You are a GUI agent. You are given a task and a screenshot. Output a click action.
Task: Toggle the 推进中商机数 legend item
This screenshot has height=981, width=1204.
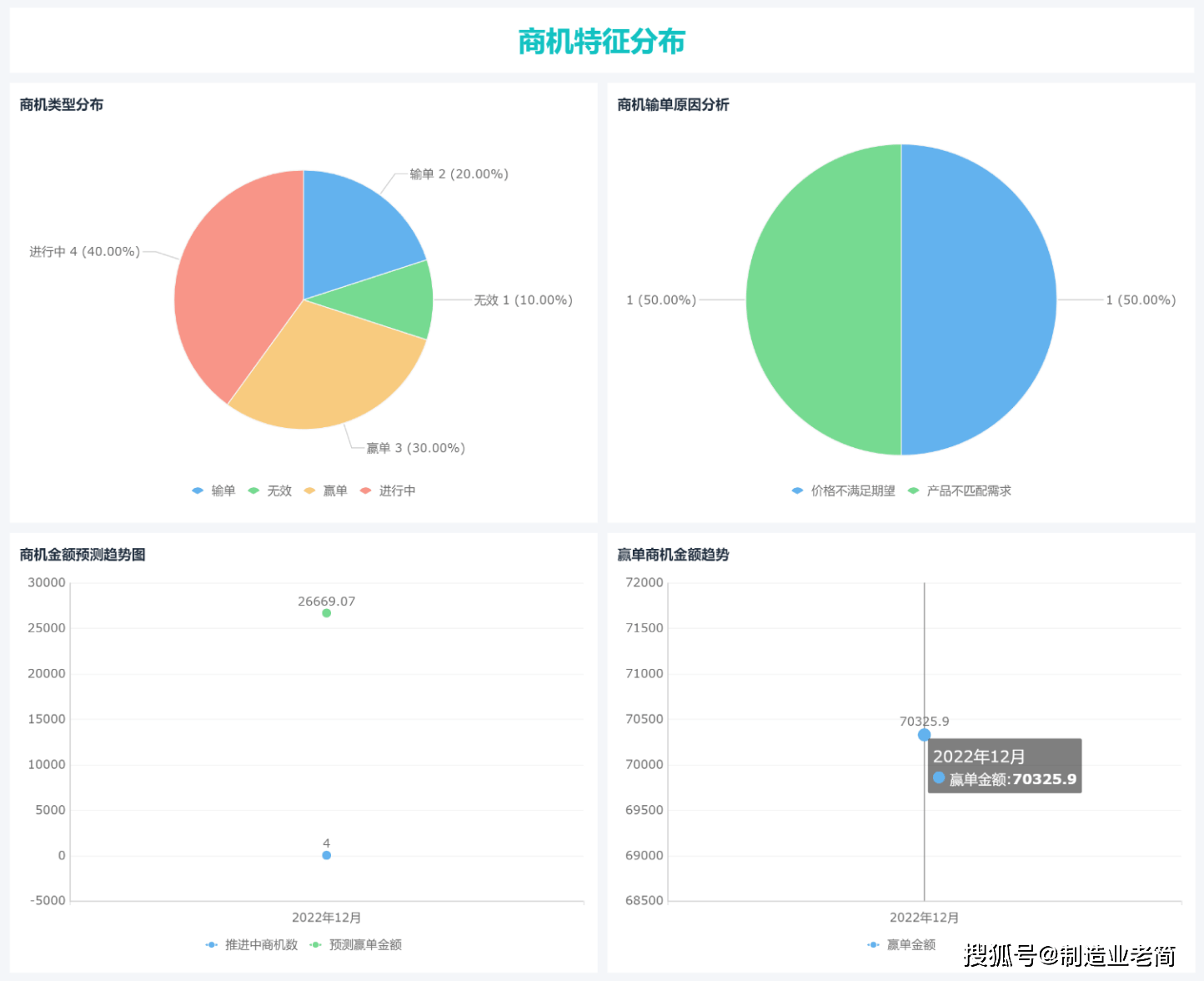click(251, 944)
